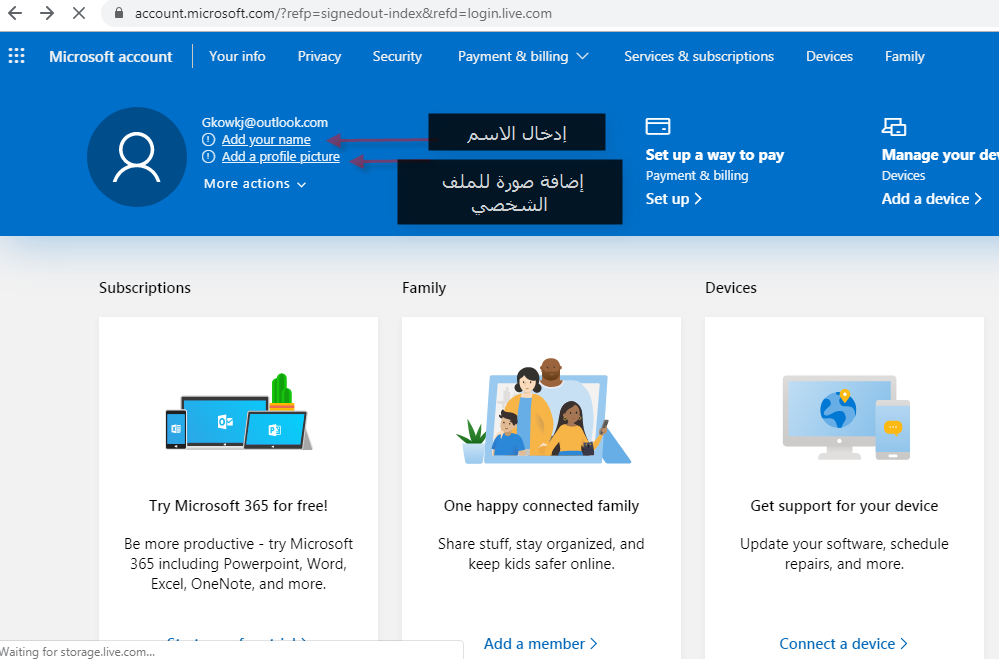Click Try Microsoft 365 for free! heading
999x659 pixels.
click(238, 506)
